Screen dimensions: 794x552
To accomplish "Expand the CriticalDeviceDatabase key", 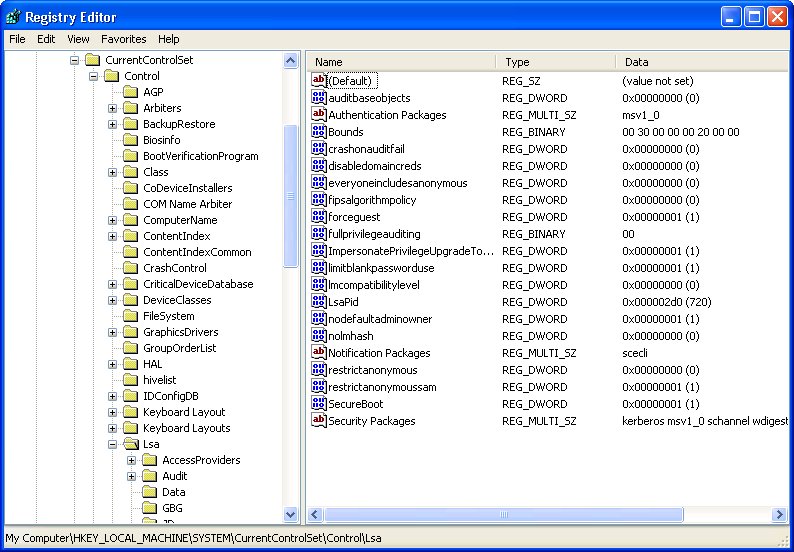I will (x=112, y=285).
